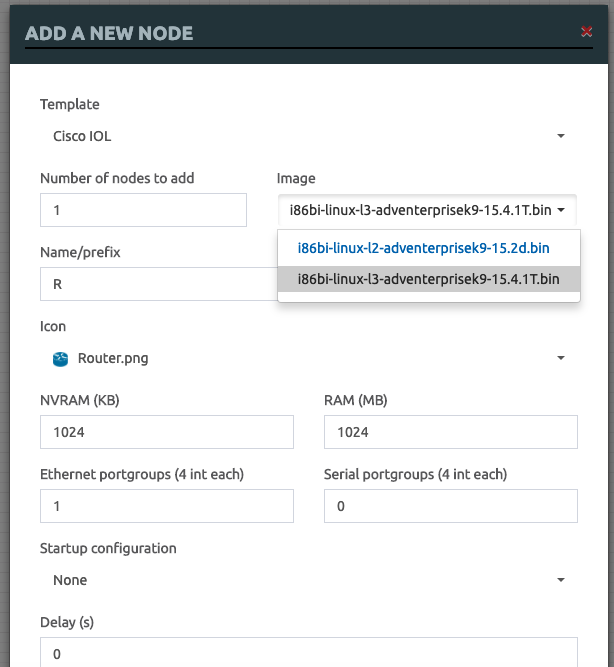Click the Delay (s) input field

pyautogui.click(x=308, y=653)
